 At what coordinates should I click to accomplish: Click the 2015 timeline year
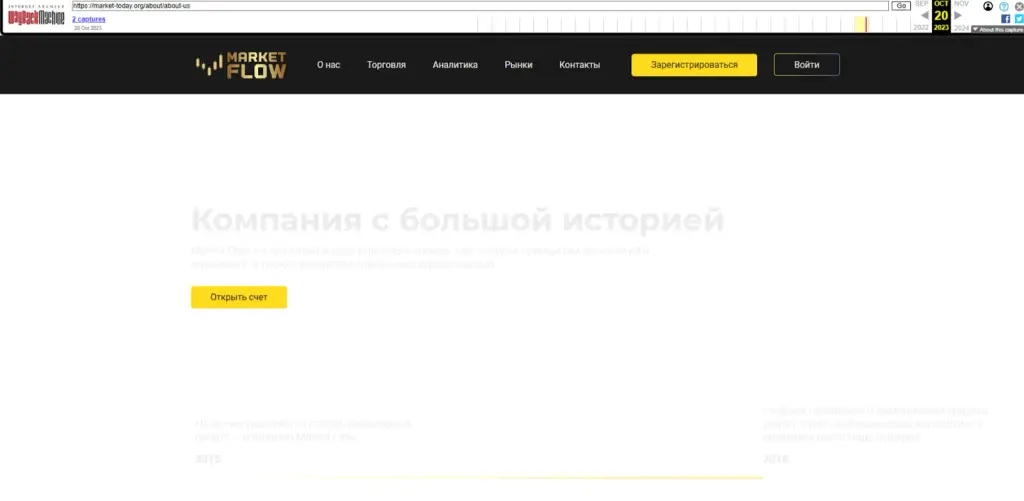pos(208,460)
